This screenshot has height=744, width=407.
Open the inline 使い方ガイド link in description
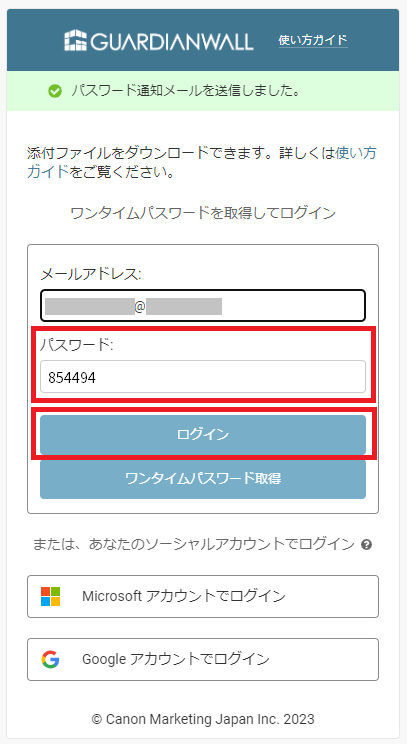pos(201,162)
